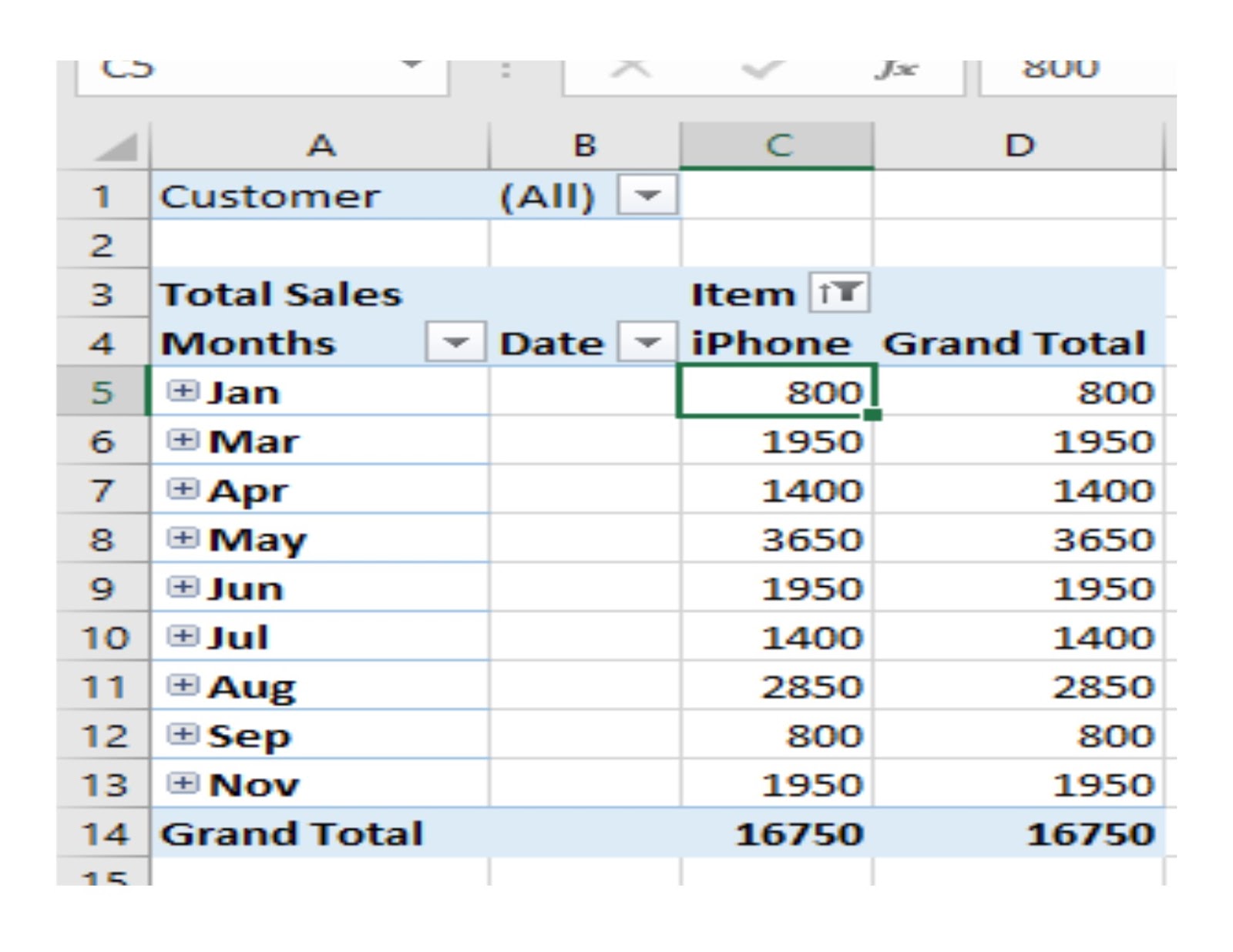Select column A header

coord(321,146)
